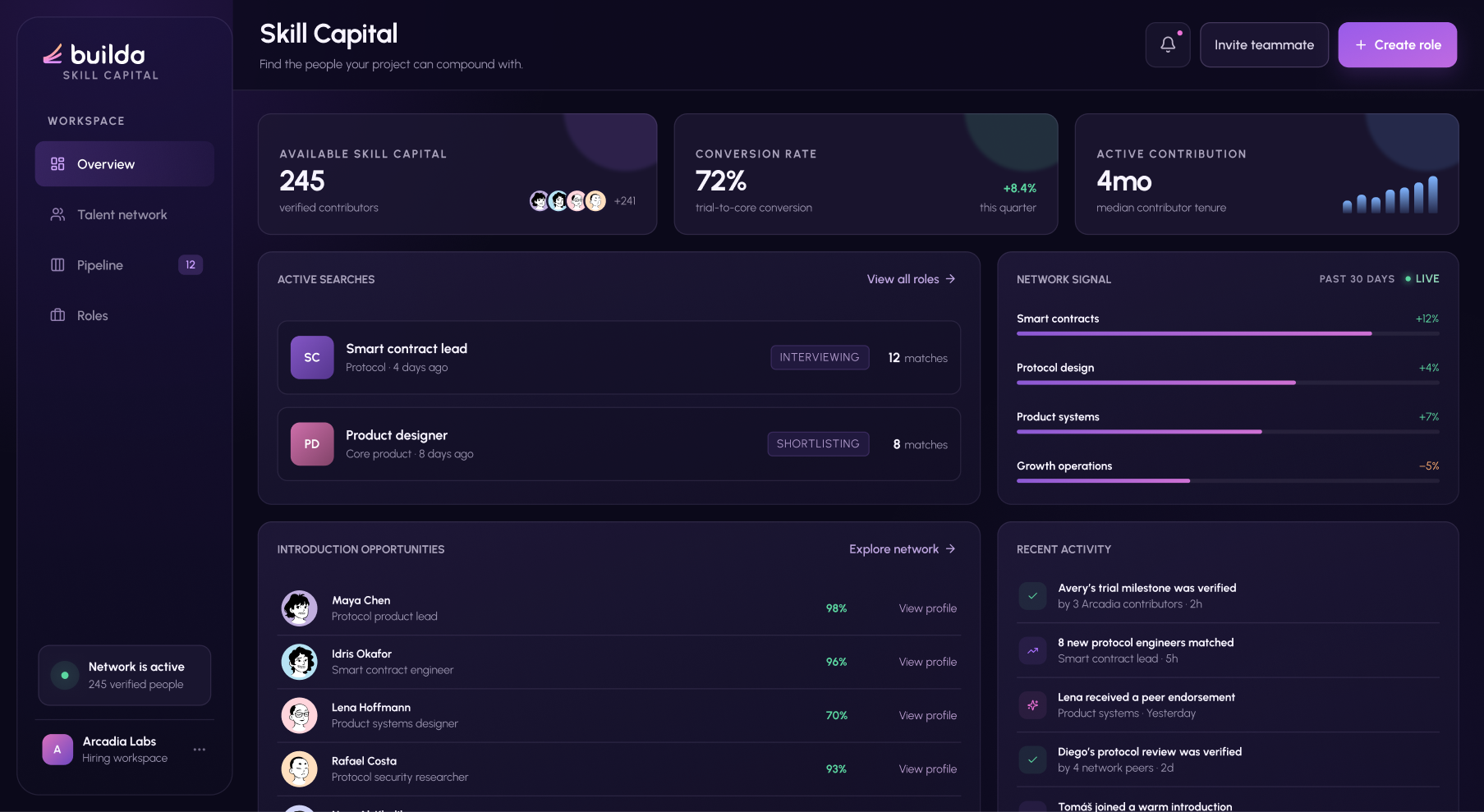Click Lena Hoffmann's avatar
This screenshot has width=1484, height=812.
pos(299,715)
